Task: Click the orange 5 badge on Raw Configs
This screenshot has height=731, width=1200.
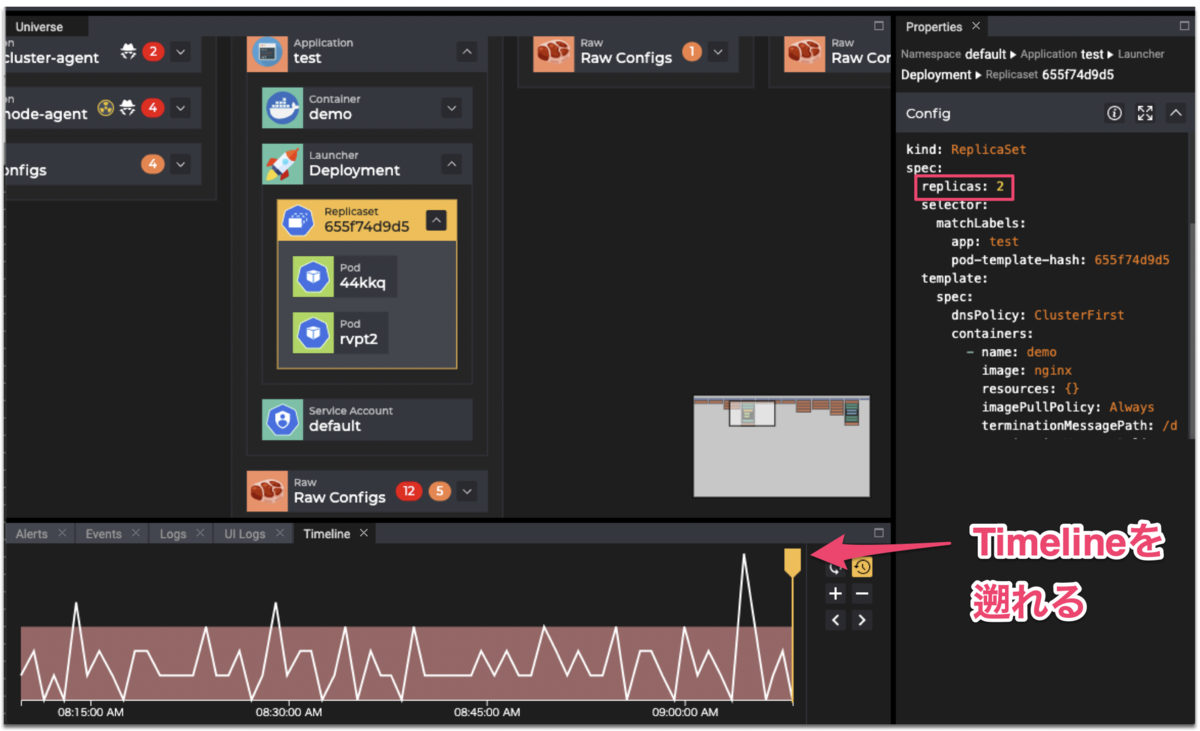Action: (x=439, y=491)
